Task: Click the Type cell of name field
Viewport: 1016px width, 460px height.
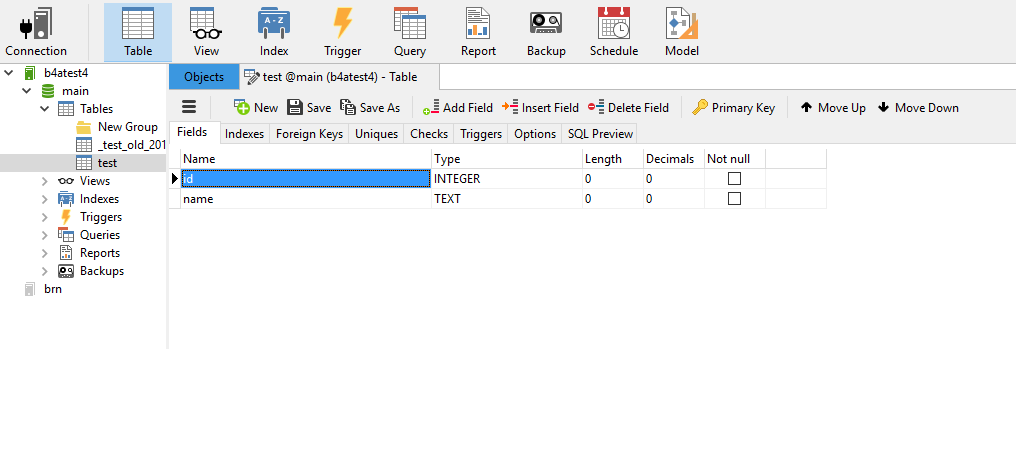Action: click(x=506, y=199)
